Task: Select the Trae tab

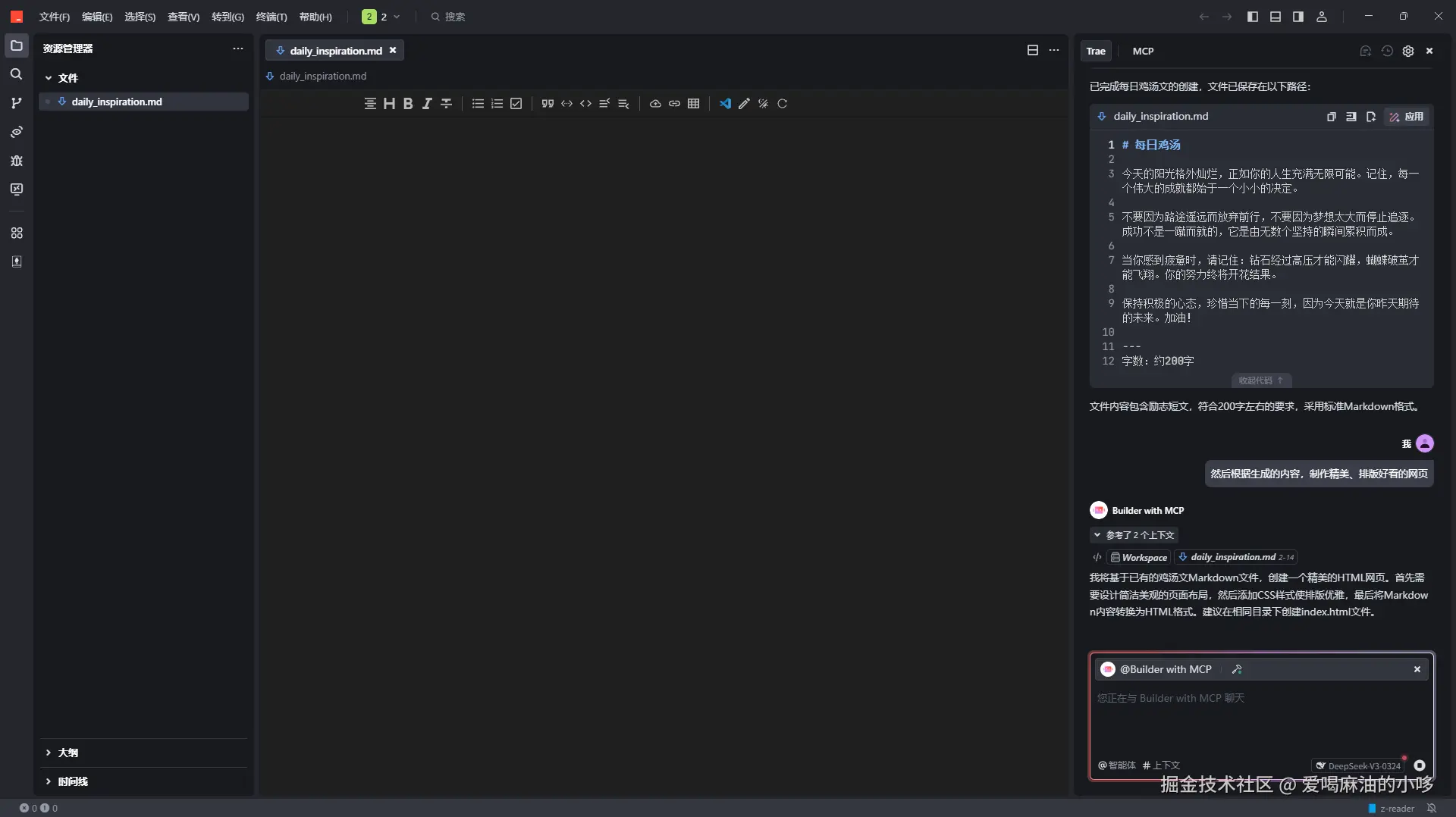Action: click(1096, 51)
